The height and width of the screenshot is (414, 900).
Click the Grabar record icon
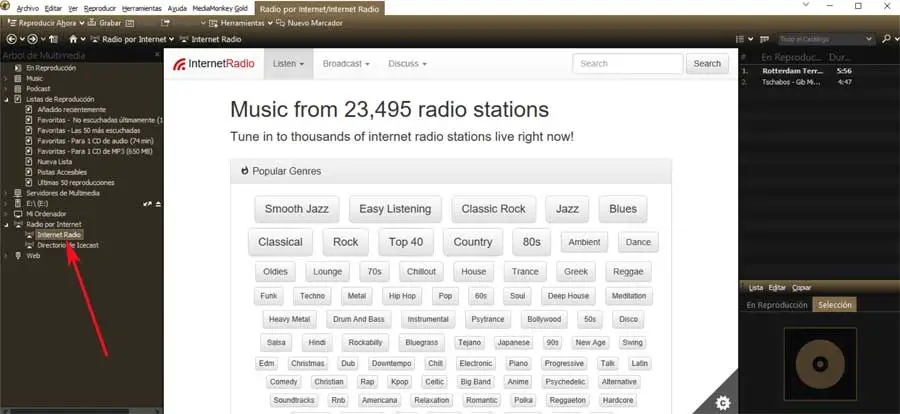(91, 23)
